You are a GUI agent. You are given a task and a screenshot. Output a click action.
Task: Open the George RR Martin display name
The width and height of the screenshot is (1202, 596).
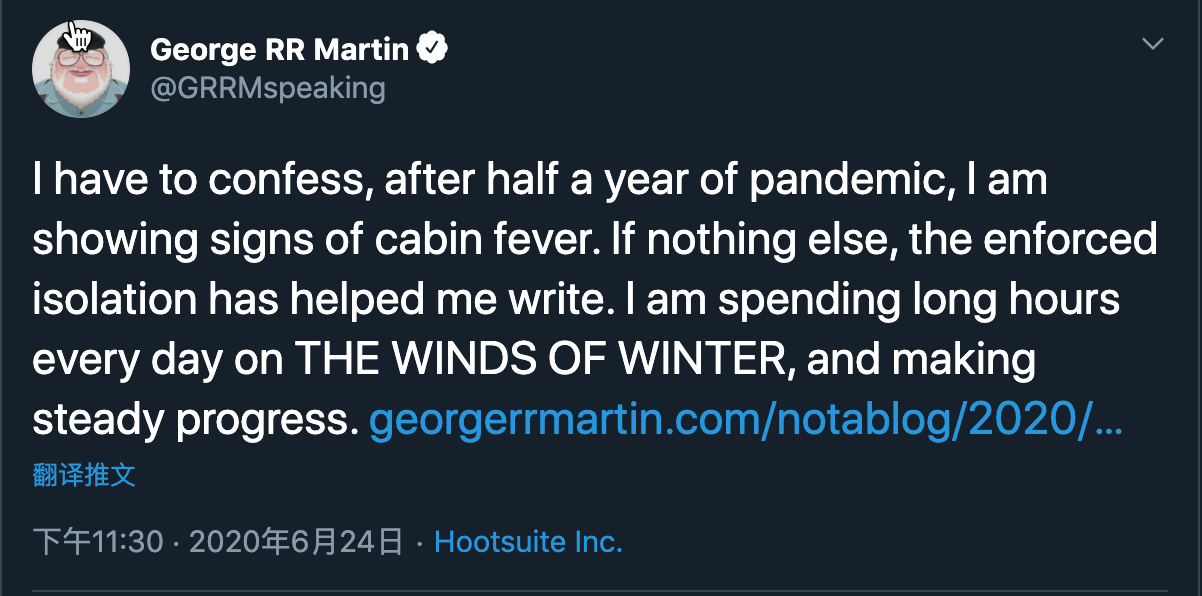279,48
